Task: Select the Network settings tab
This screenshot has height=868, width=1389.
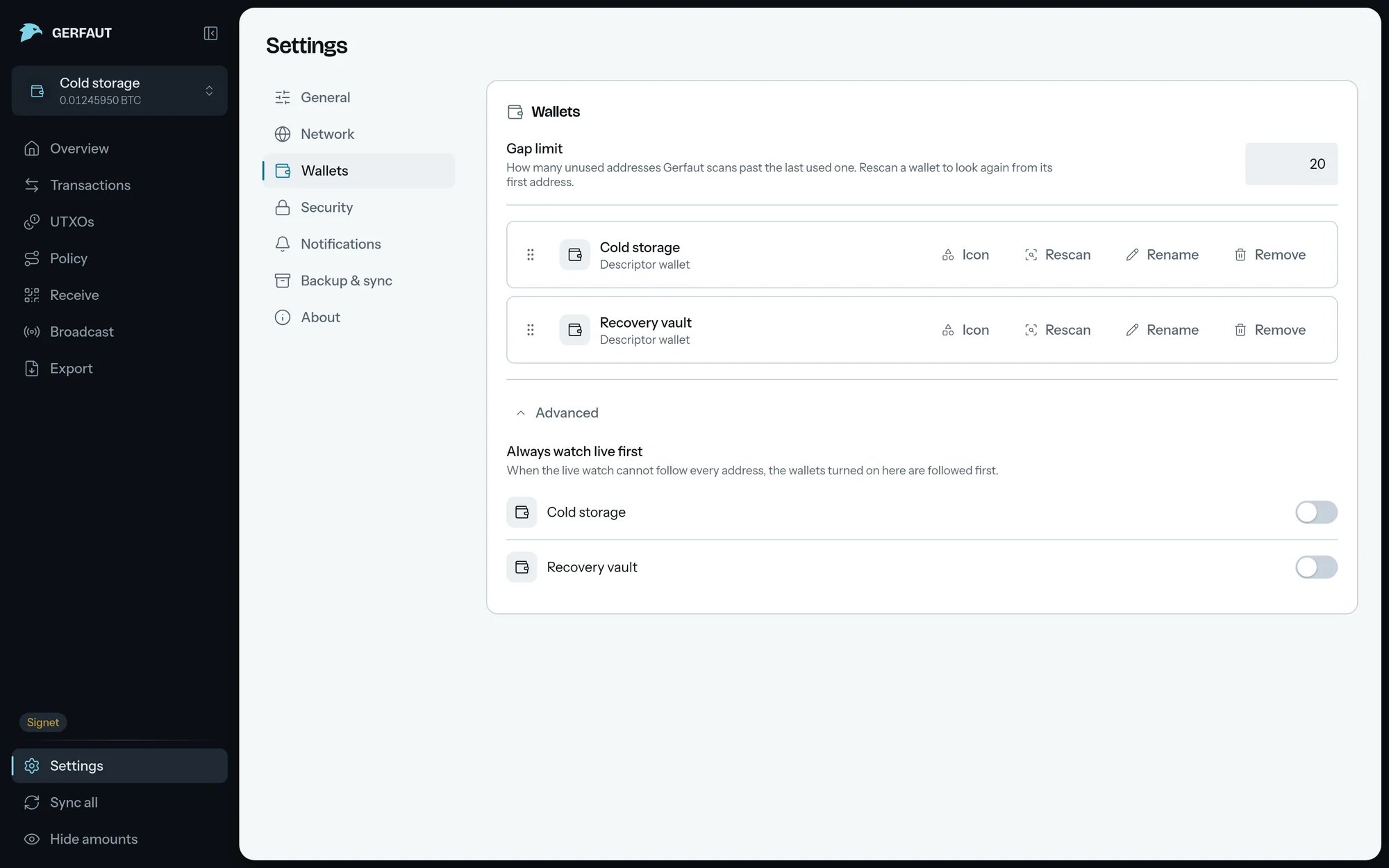Action: pyautogui.click(x=358, y=134)
